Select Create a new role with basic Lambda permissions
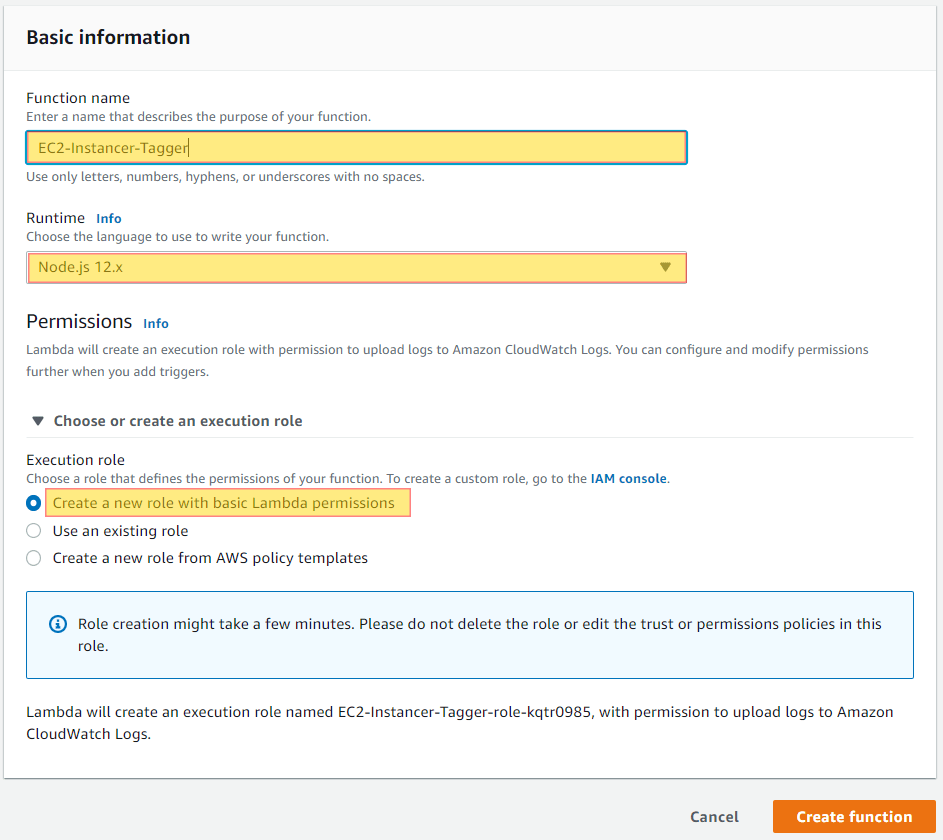The width and height of the screenshot is (943, 840). 34,503
